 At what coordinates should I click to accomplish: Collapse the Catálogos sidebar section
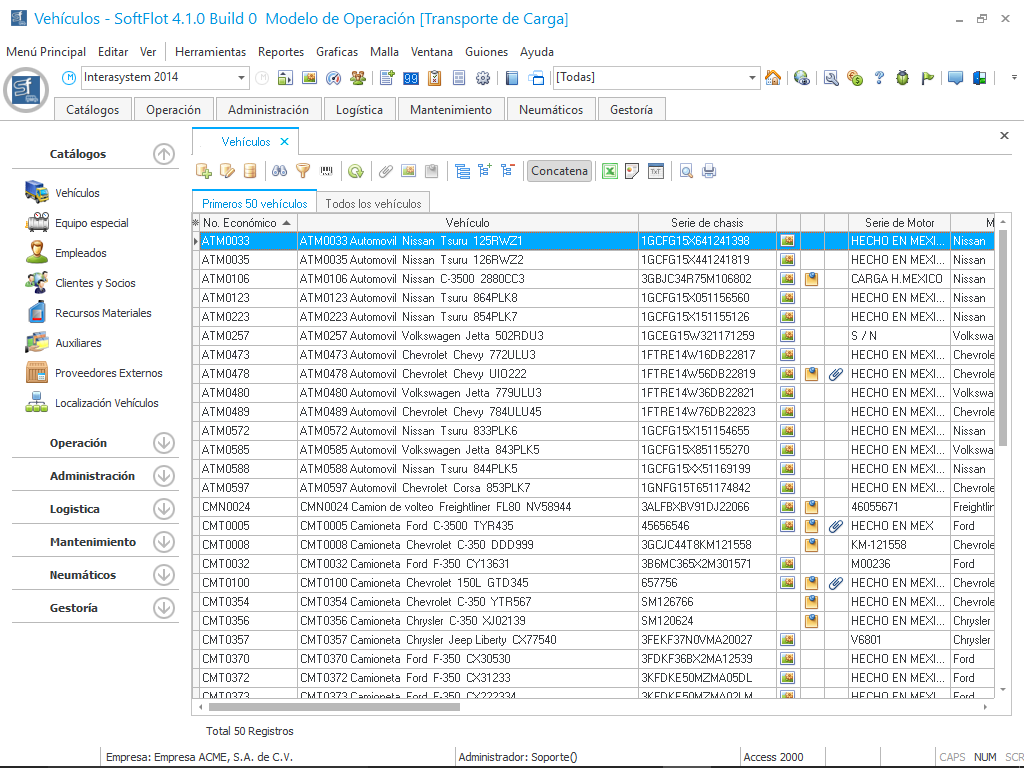[164, 154]
